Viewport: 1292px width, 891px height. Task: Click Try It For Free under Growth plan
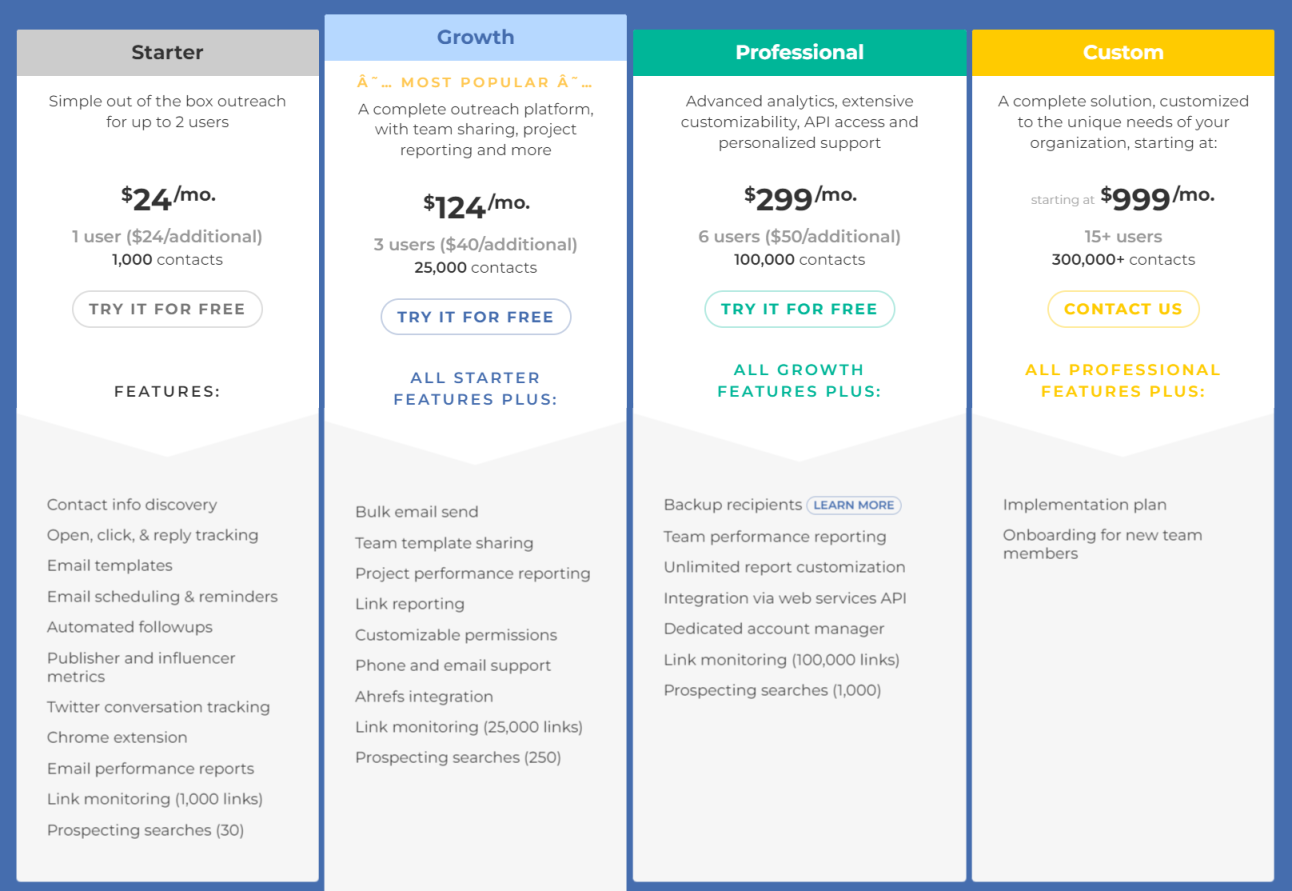pos(475,317)
